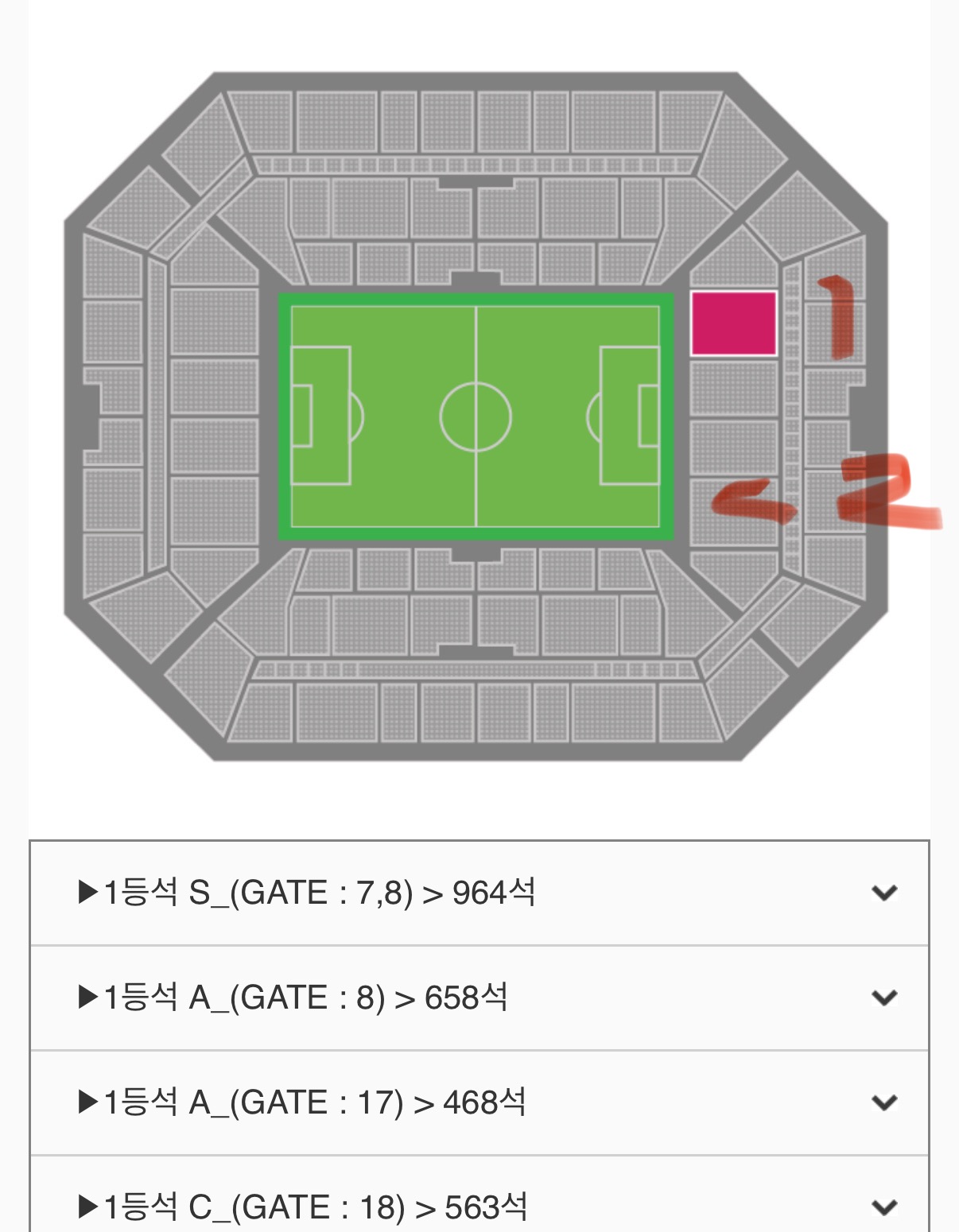The height and width of the screenshot is (1232, 959).
Task: Select the pink highlighted seat section
Action: tap(733, 323)
